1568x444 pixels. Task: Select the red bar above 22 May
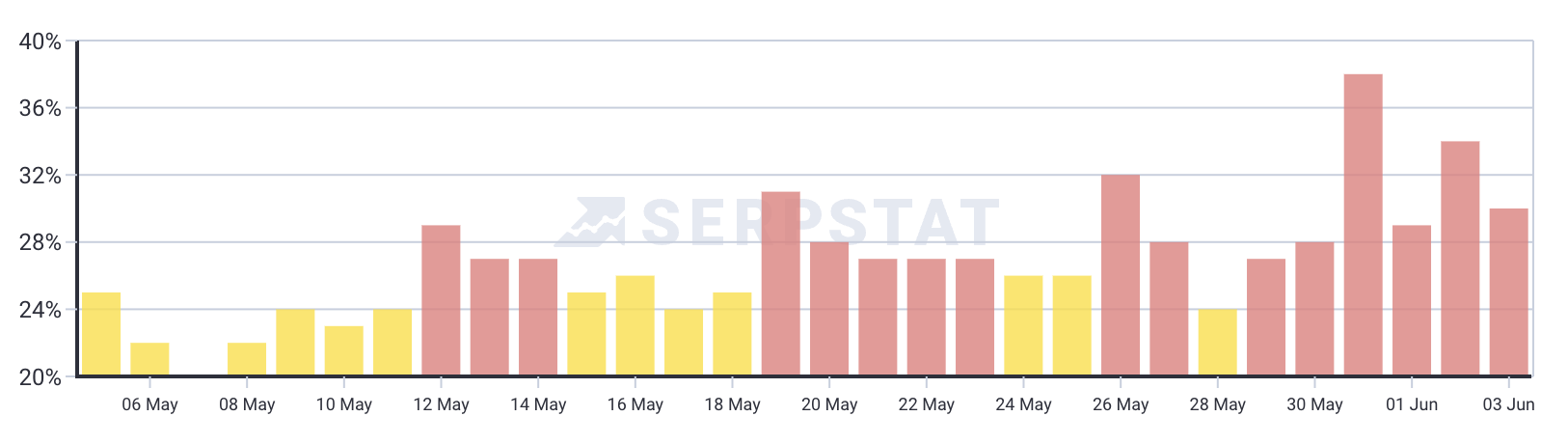coord(926,317)
